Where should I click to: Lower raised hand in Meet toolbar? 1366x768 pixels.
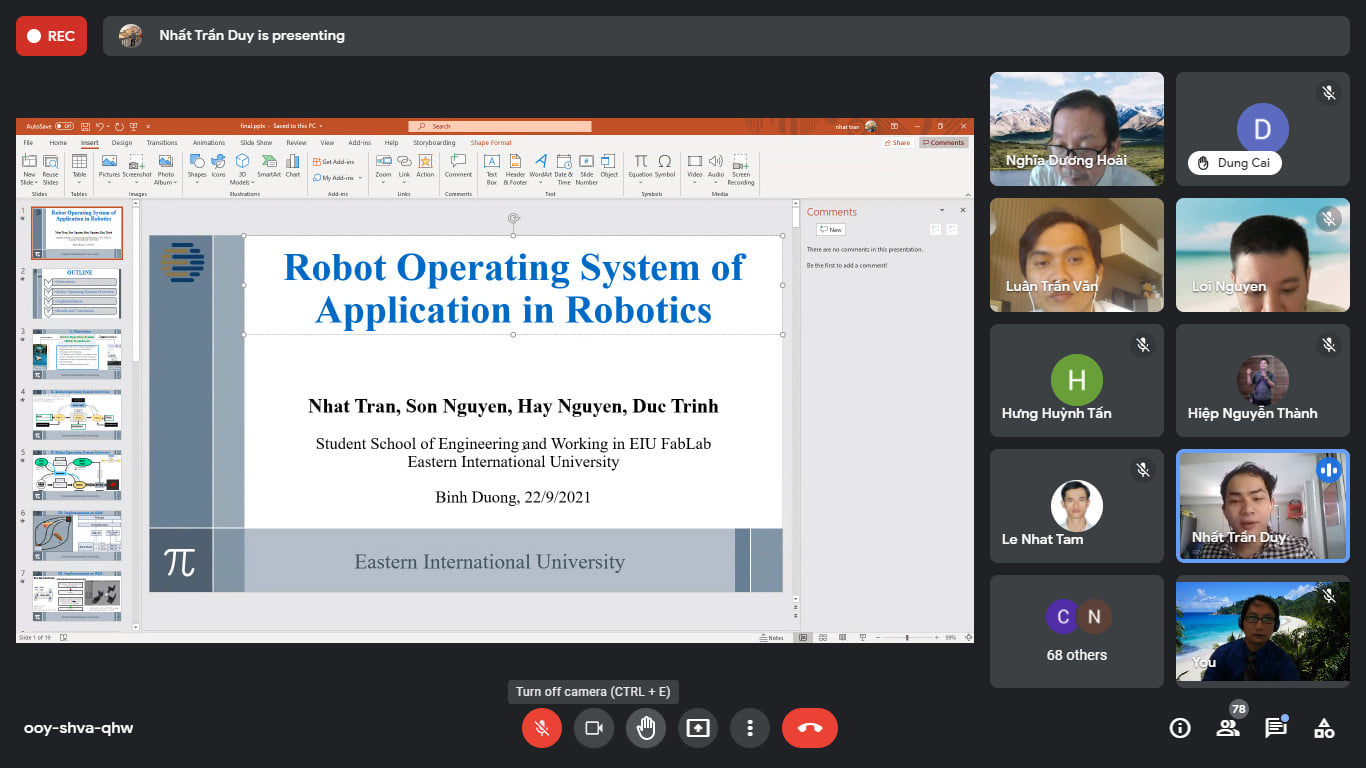point(646,728)
